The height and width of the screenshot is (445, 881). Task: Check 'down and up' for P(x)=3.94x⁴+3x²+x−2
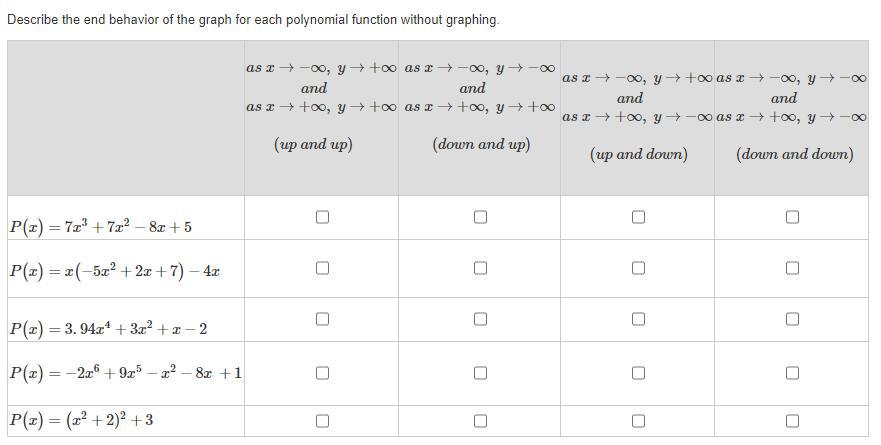[x=480, y=319]
